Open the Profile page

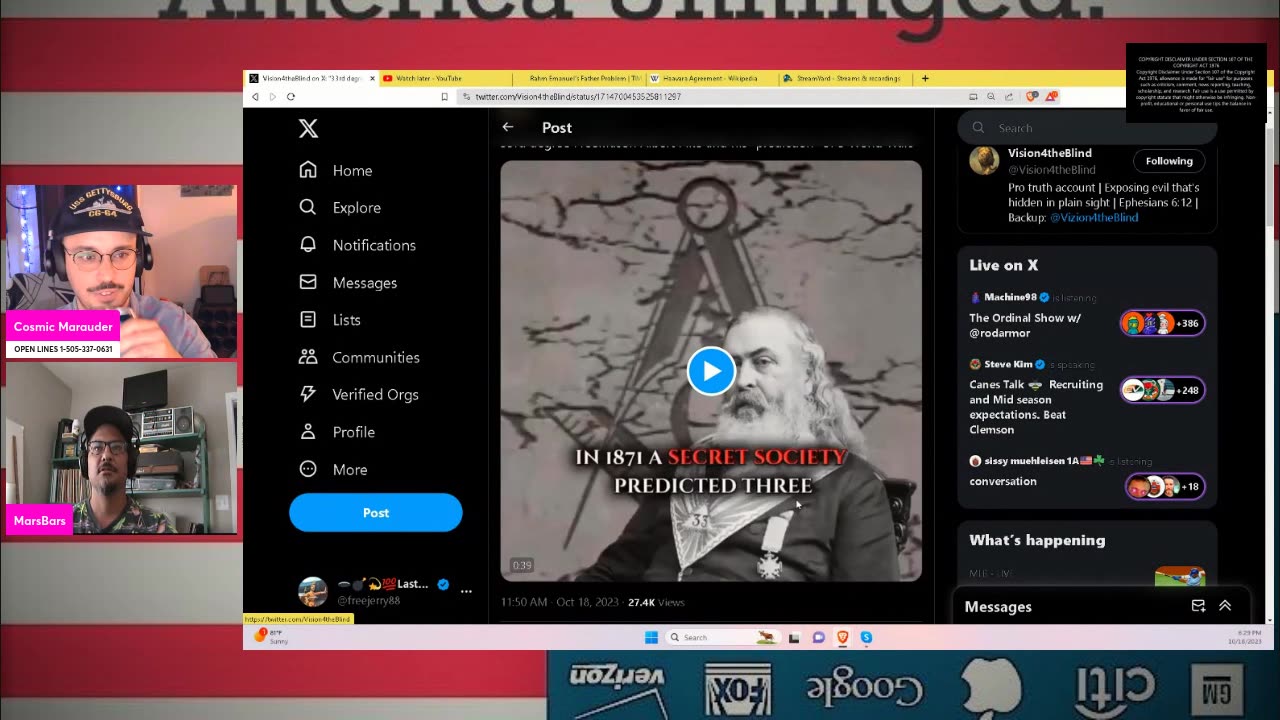(337, 432)
